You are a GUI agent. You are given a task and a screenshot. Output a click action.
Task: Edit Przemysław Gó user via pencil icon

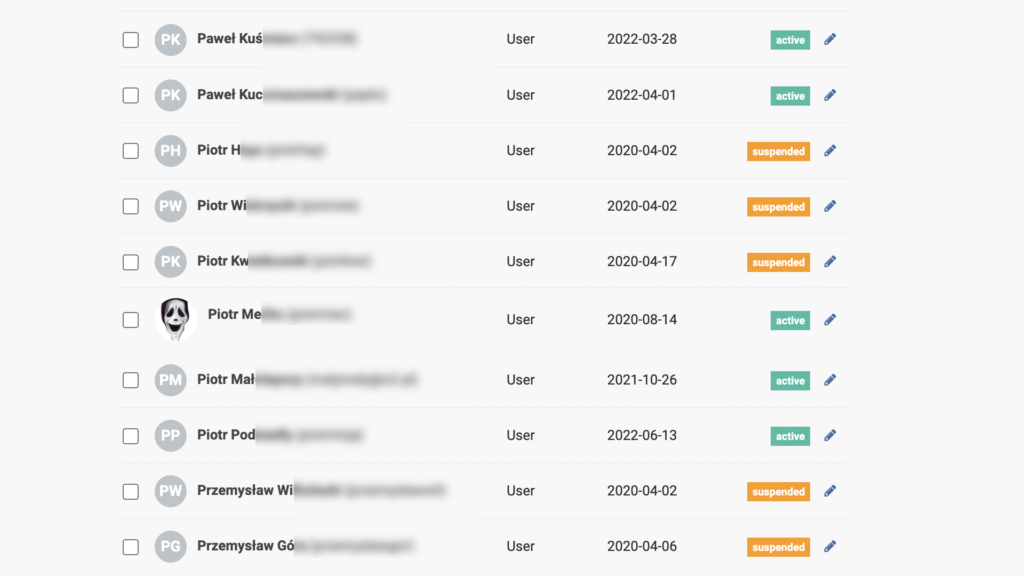(x=830, y=547)
